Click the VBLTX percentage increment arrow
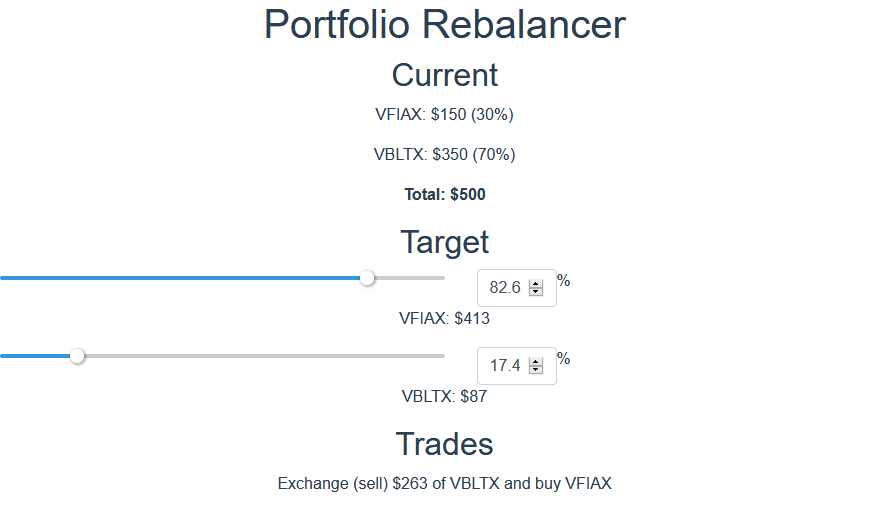Viewport: 889px width, 511px height. point(536,362)
